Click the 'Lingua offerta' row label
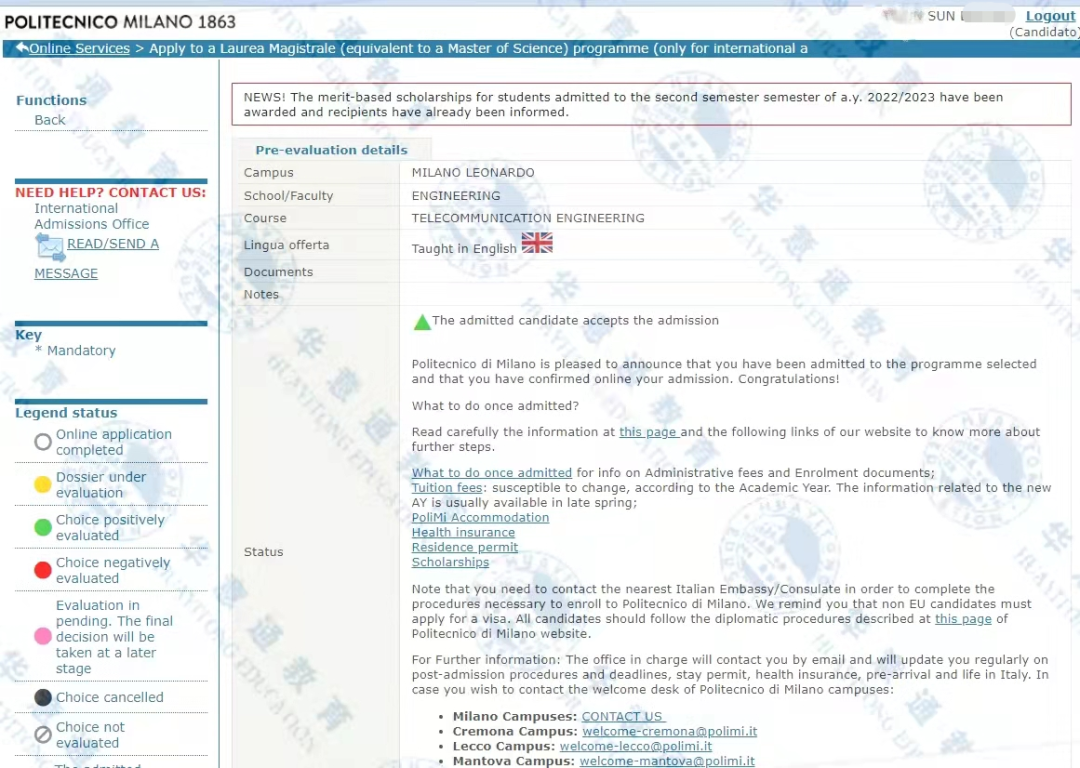Image resolution: width=1080 pixels, height=768 pixels. click(286, 245)
